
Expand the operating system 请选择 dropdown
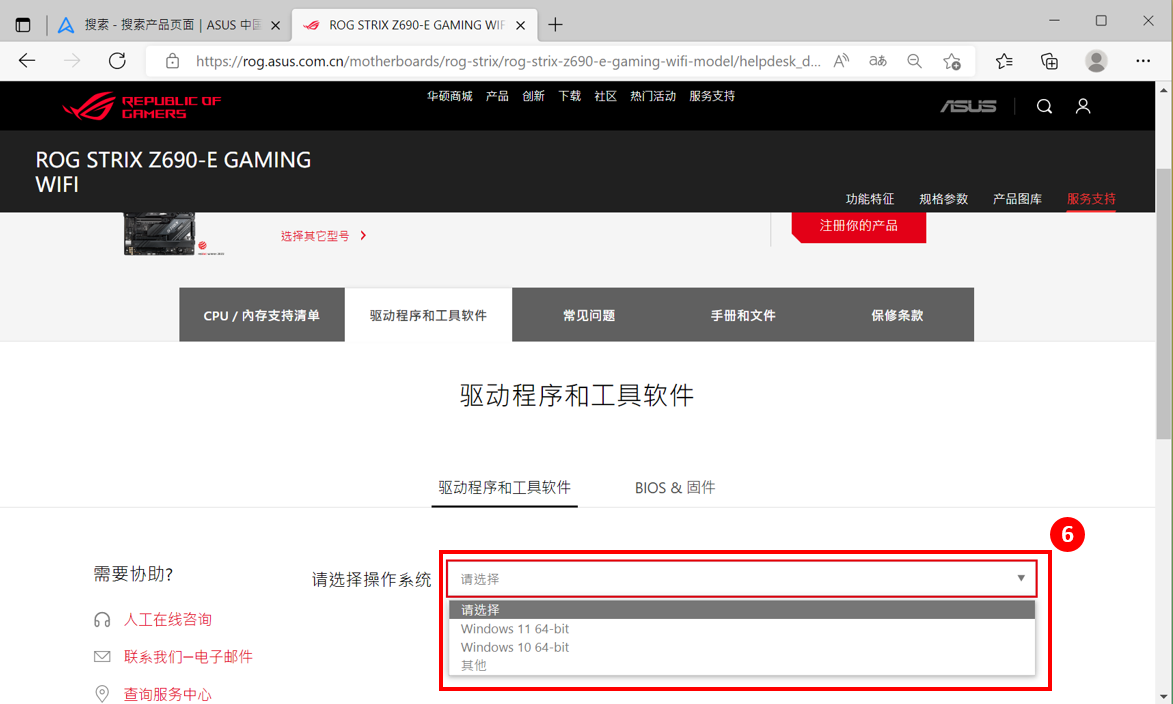point(741,578)
